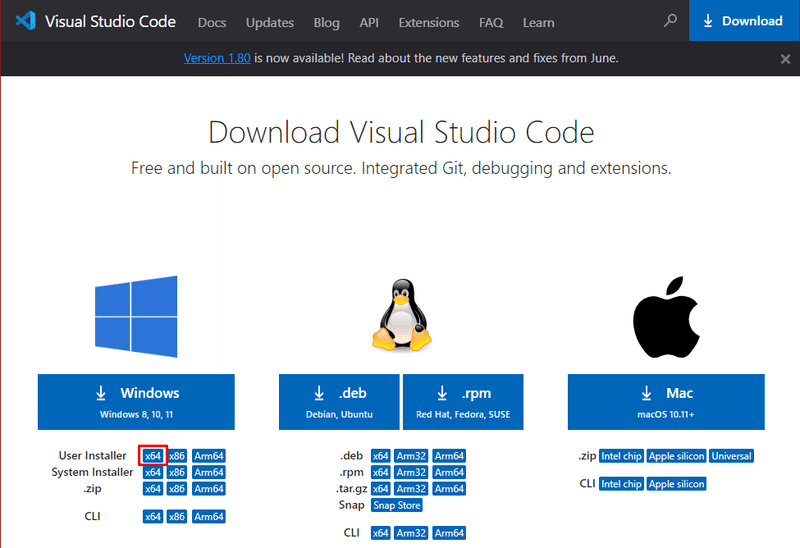Open the FAQ menu item

pos(491,22)
